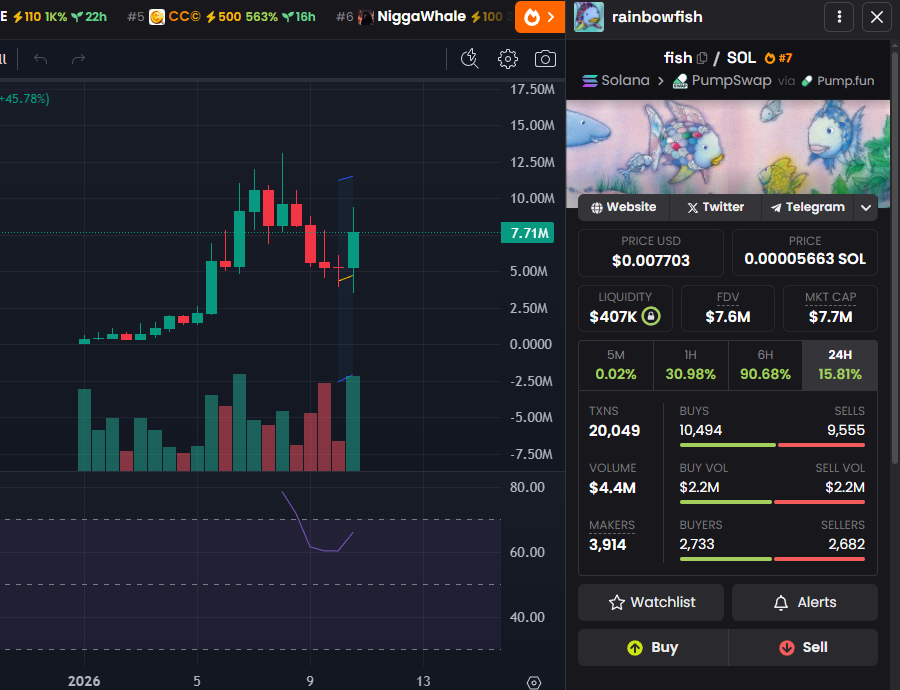The height and width of the screenshot is (690, 900).
Task: Open the project Telegram link
Action: [x=808, y=207]
